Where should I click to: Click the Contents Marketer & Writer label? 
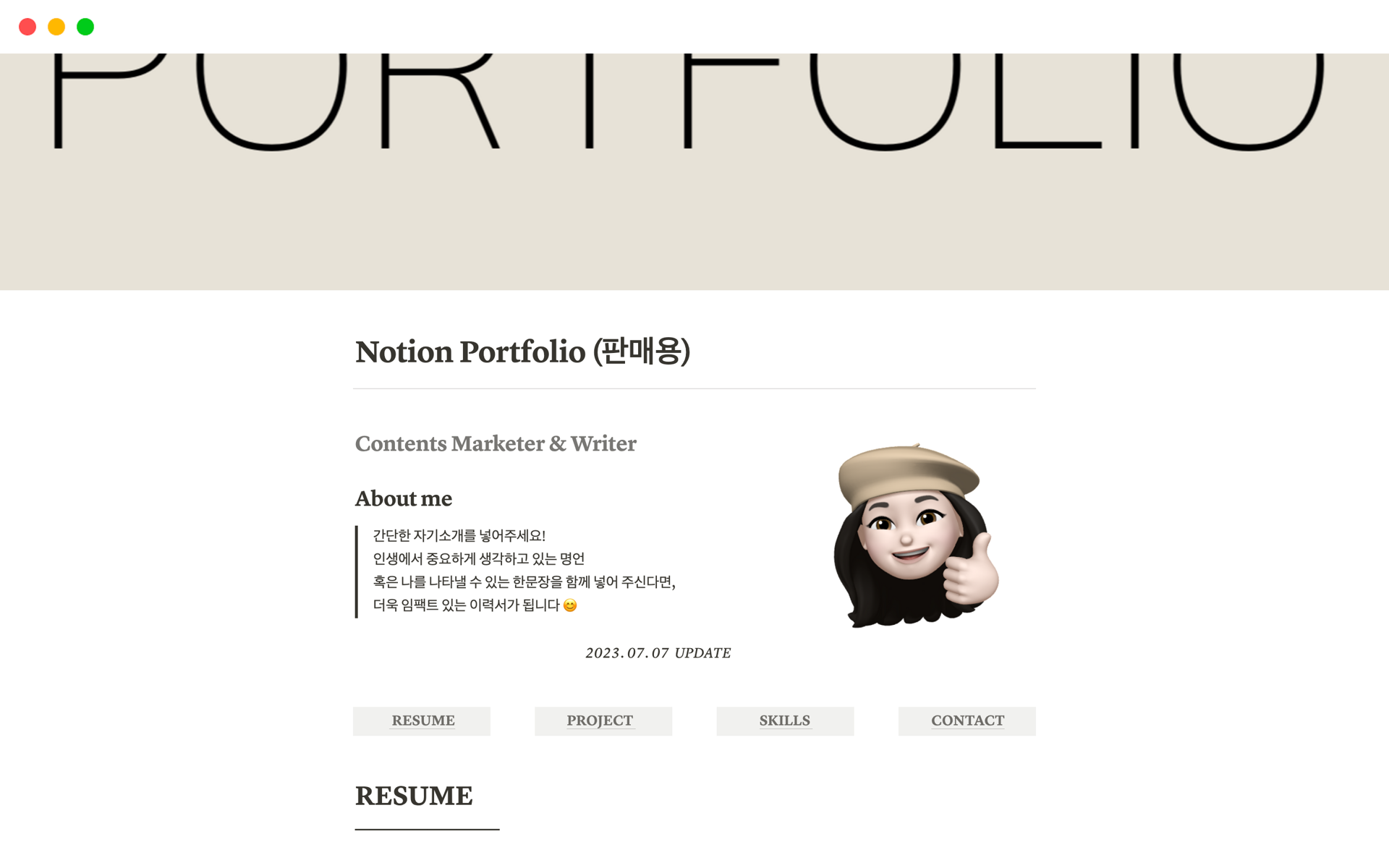(496, 442)
